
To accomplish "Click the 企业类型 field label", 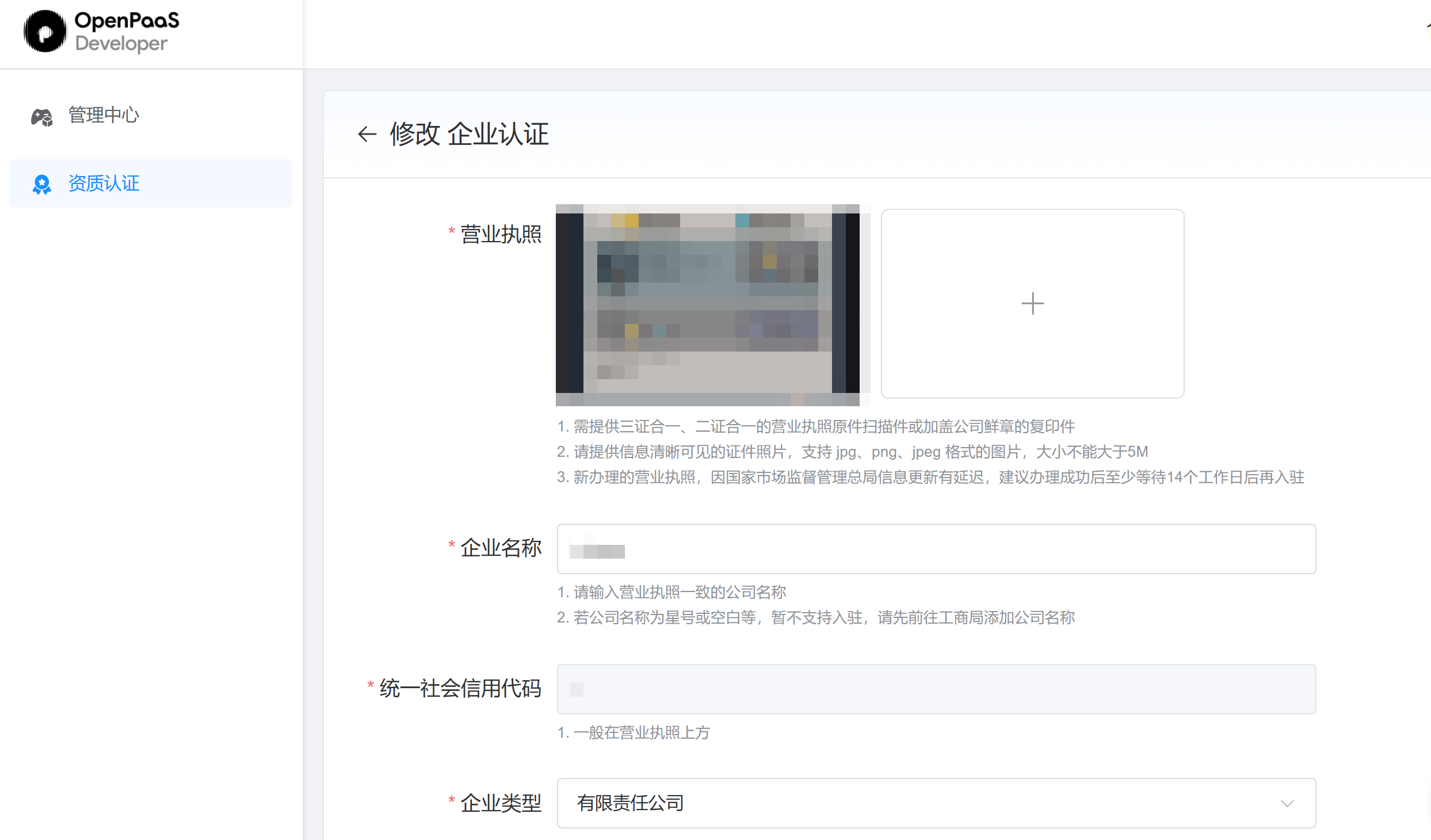I will [501, 803].
